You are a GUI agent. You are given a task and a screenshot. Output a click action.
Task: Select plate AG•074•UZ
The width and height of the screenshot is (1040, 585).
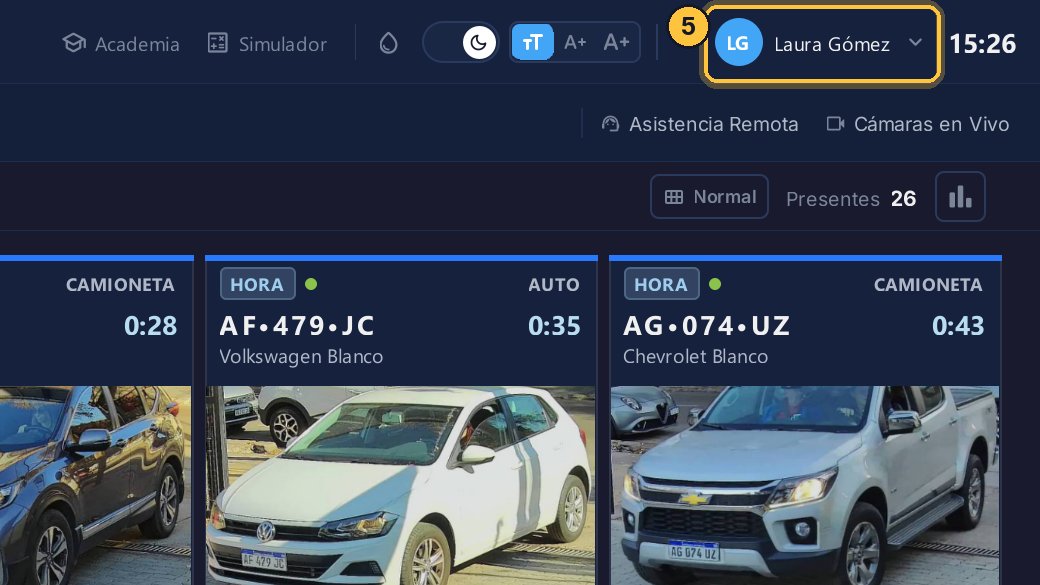707,326
